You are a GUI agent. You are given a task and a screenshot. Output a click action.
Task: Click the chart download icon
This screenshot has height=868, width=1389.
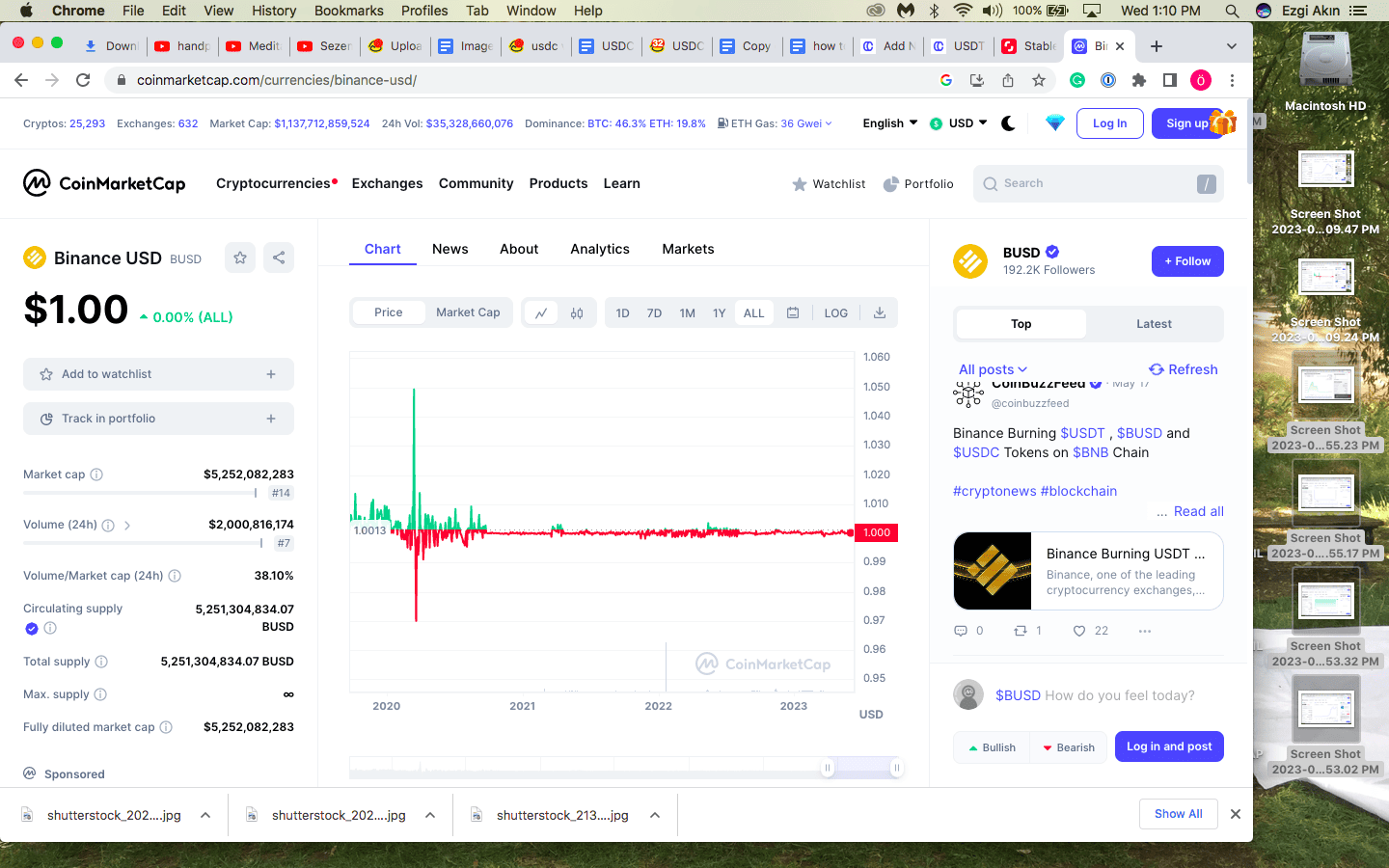(880, 312)
